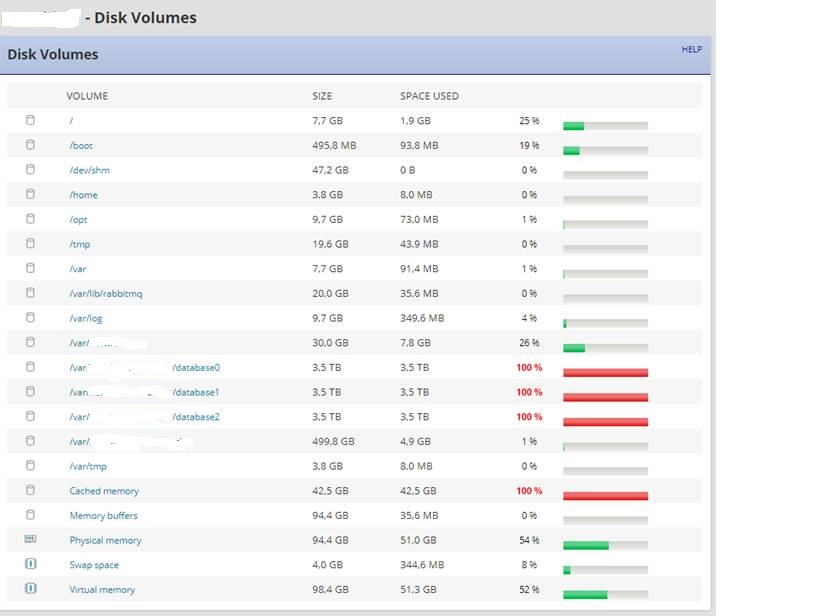Open the /home volume link
The height and width of the screenshot is (616, 825).
click(84, 195)
